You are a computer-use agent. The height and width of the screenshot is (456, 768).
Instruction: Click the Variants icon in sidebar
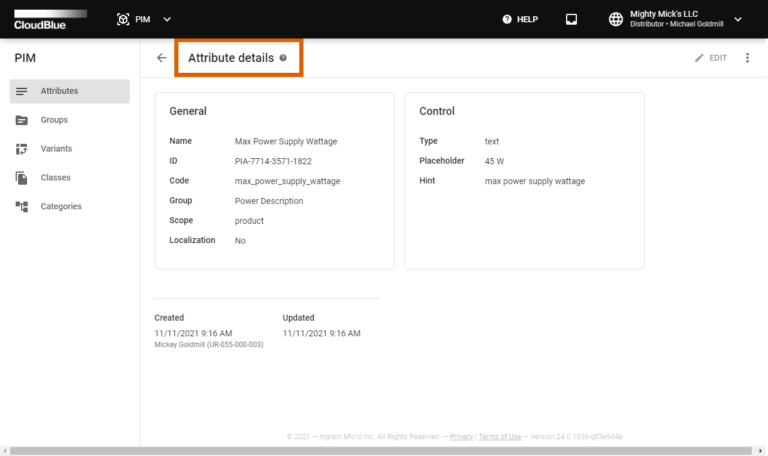pyautogui.click(x=22, y=149)
